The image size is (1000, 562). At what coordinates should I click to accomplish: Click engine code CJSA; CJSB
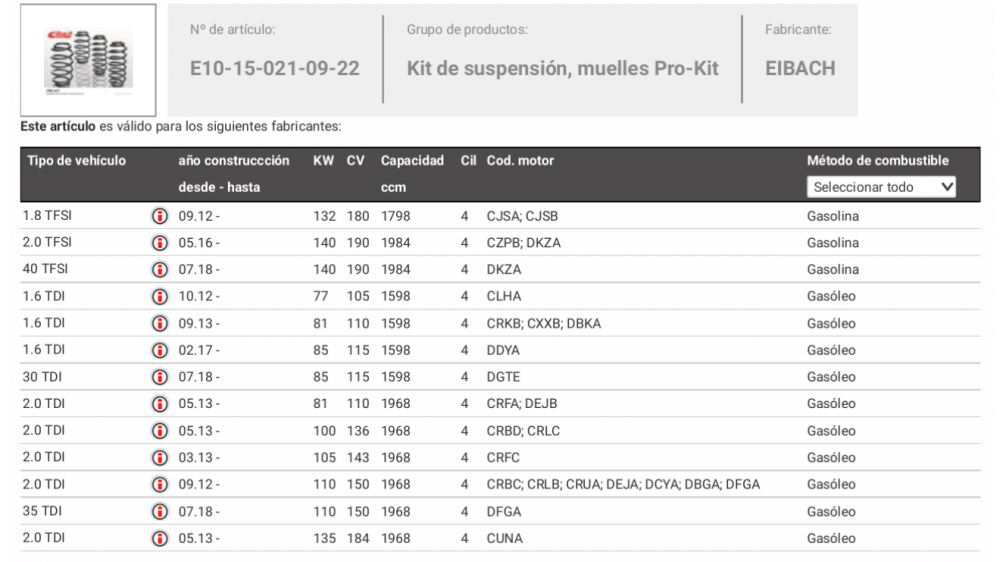pos(522,216)
